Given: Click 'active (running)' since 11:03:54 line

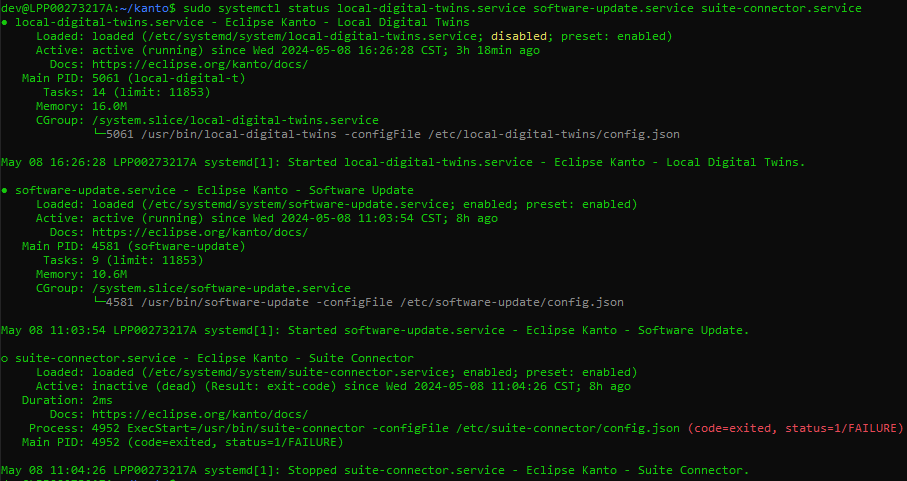Looking at the screenshot, I should click(x=148, y=219).
